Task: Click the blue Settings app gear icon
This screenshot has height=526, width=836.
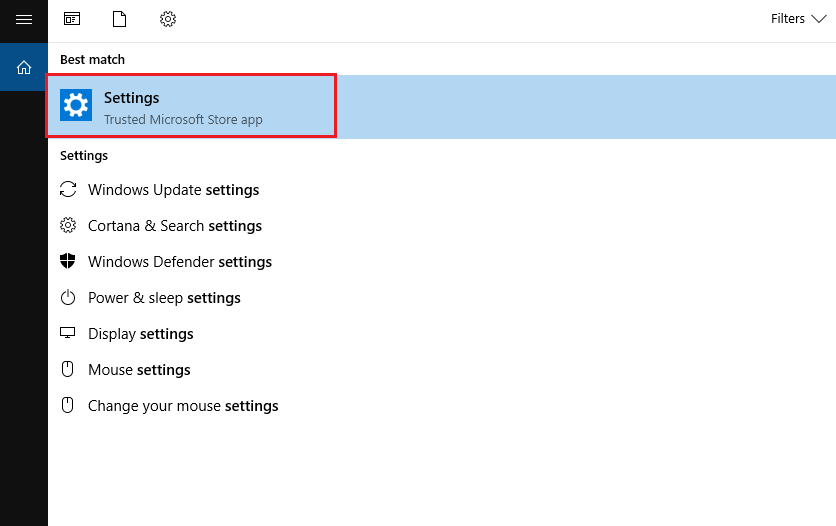Action: pyautogui.click(x=76, y=105)
